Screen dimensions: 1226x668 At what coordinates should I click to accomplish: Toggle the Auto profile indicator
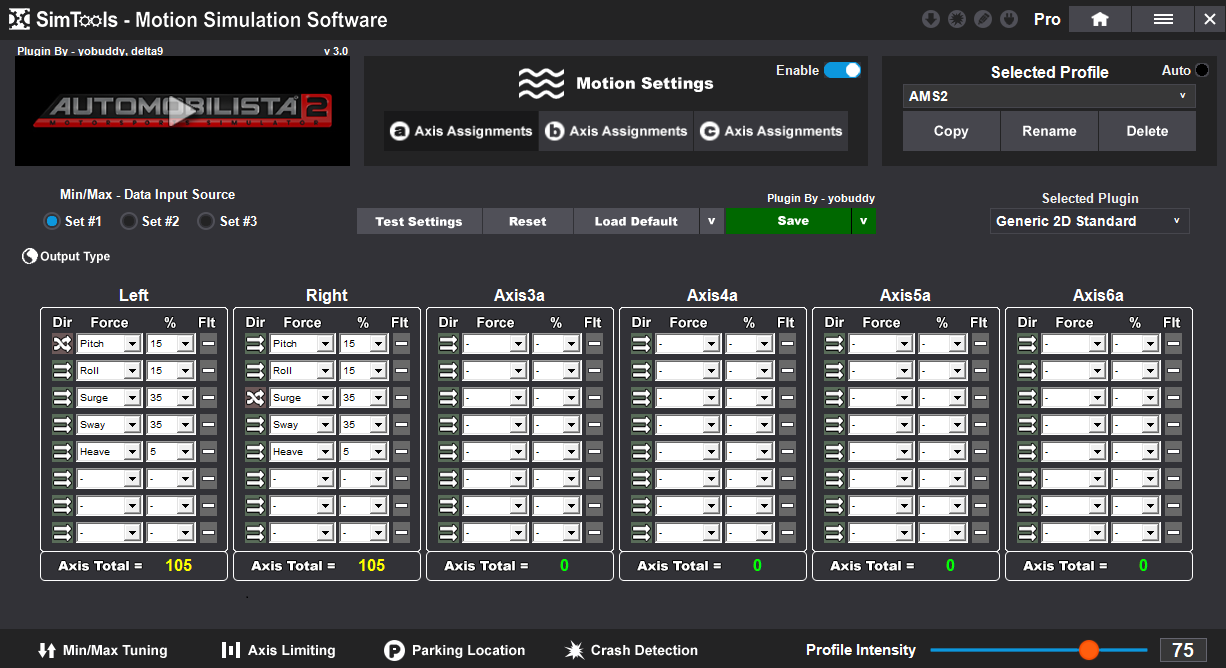pos(1201,70)
